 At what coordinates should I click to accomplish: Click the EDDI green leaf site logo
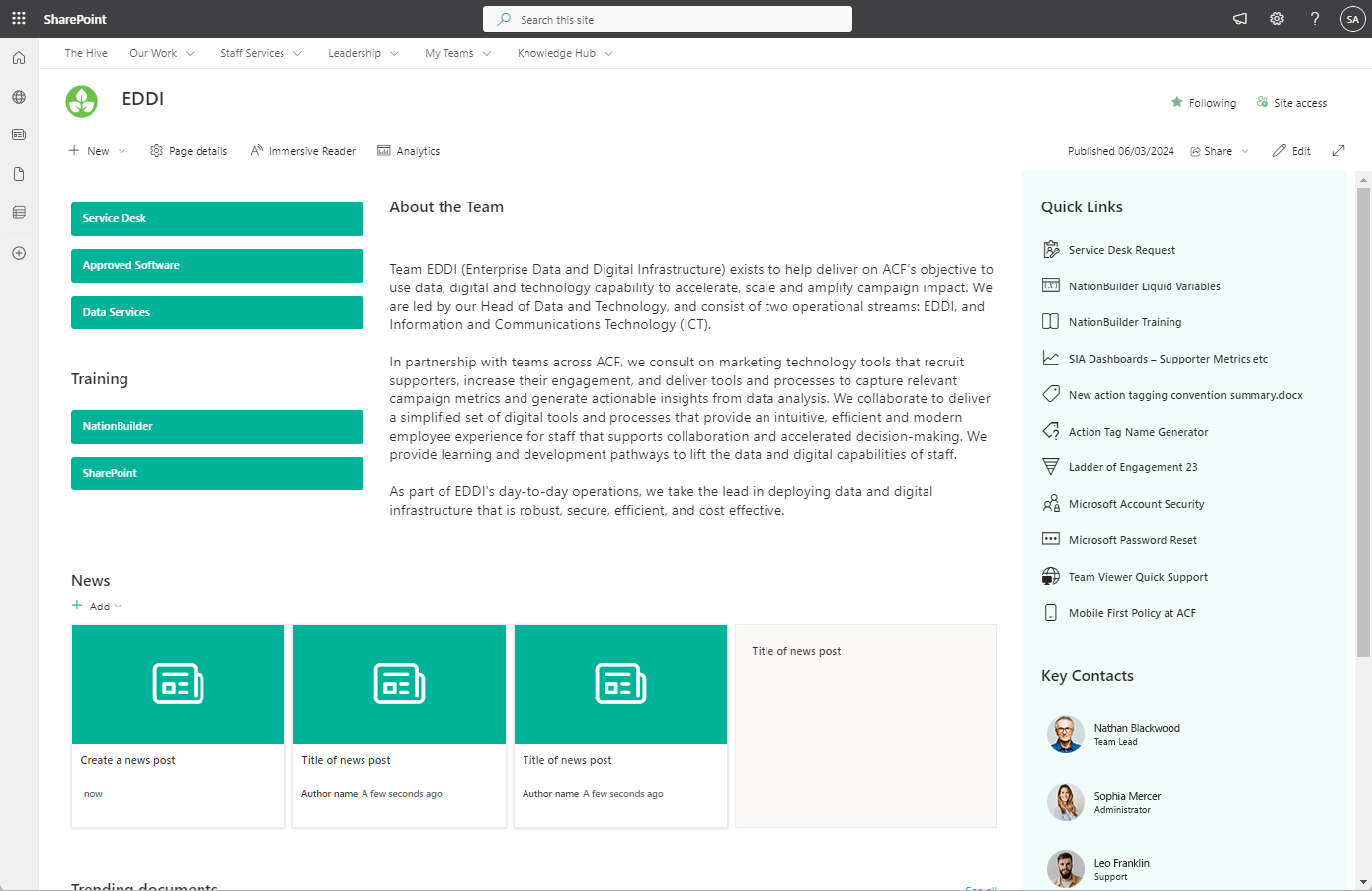click(x=82, y=101)
